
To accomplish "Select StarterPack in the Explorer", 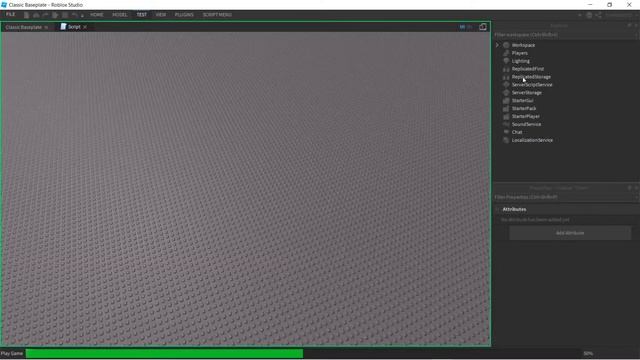I will [524, 109].
